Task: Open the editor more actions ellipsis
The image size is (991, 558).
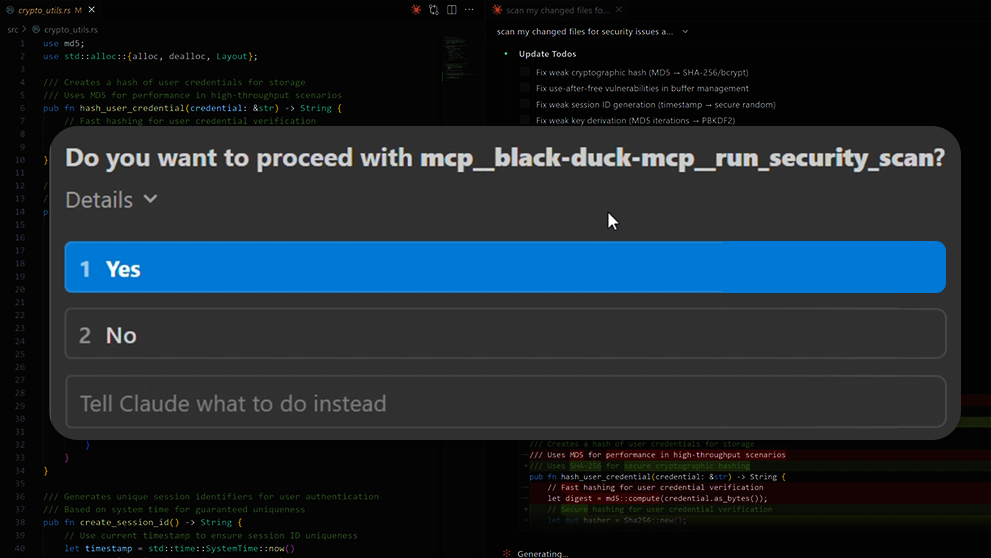Action: click(x=469, y=10)
